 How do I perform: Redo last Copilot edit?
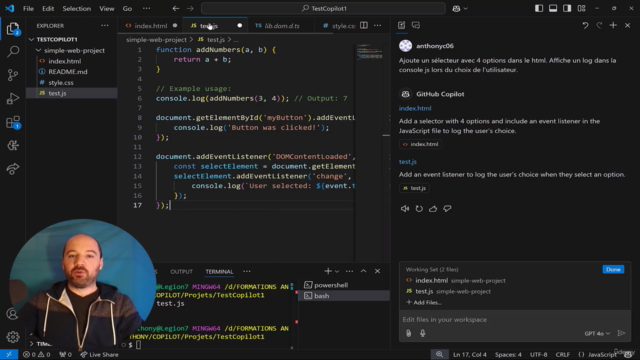pyautogui.click(x=599, y=25)
